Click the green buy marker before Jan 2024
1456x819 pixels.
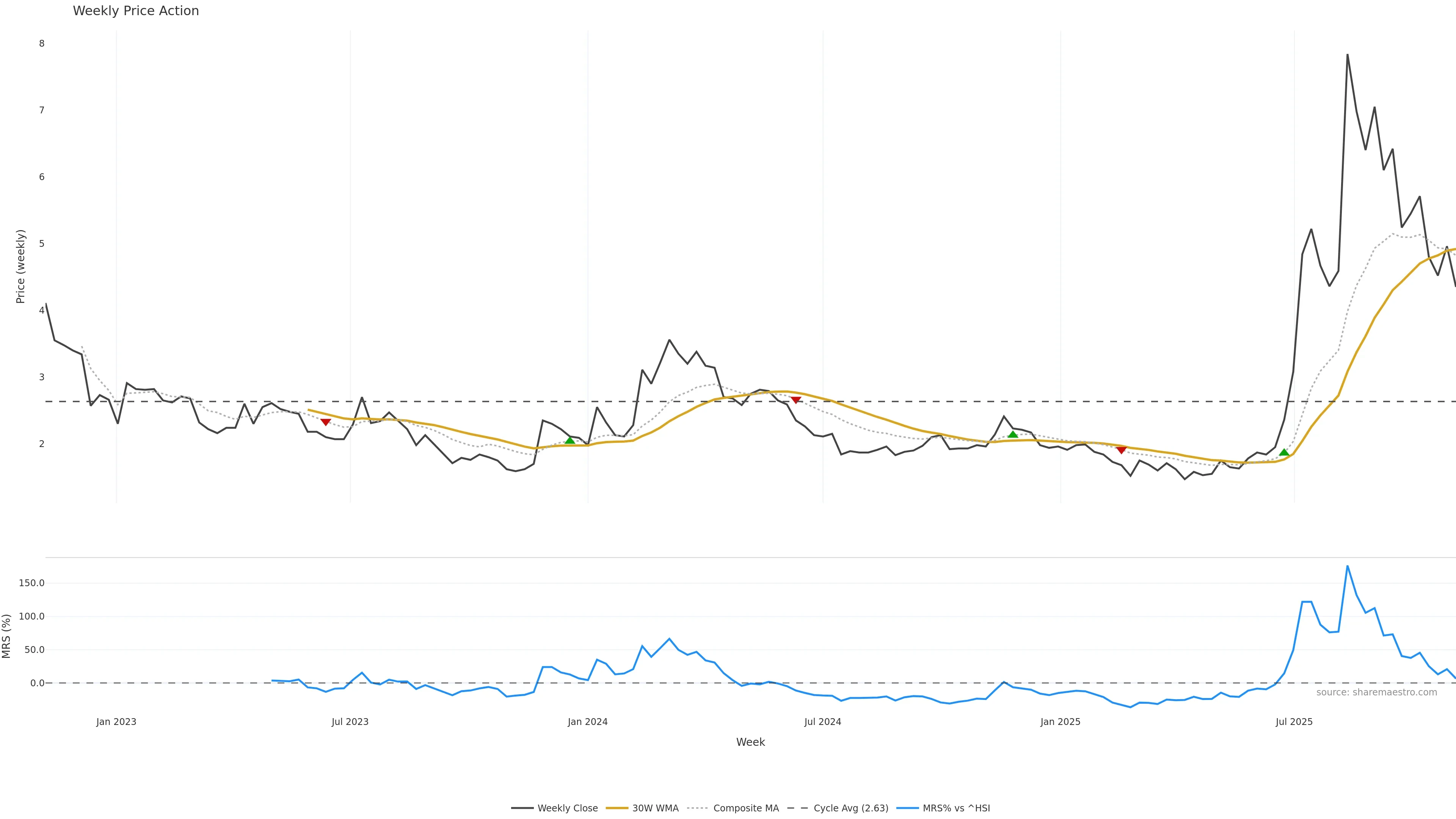pos(570,440)
